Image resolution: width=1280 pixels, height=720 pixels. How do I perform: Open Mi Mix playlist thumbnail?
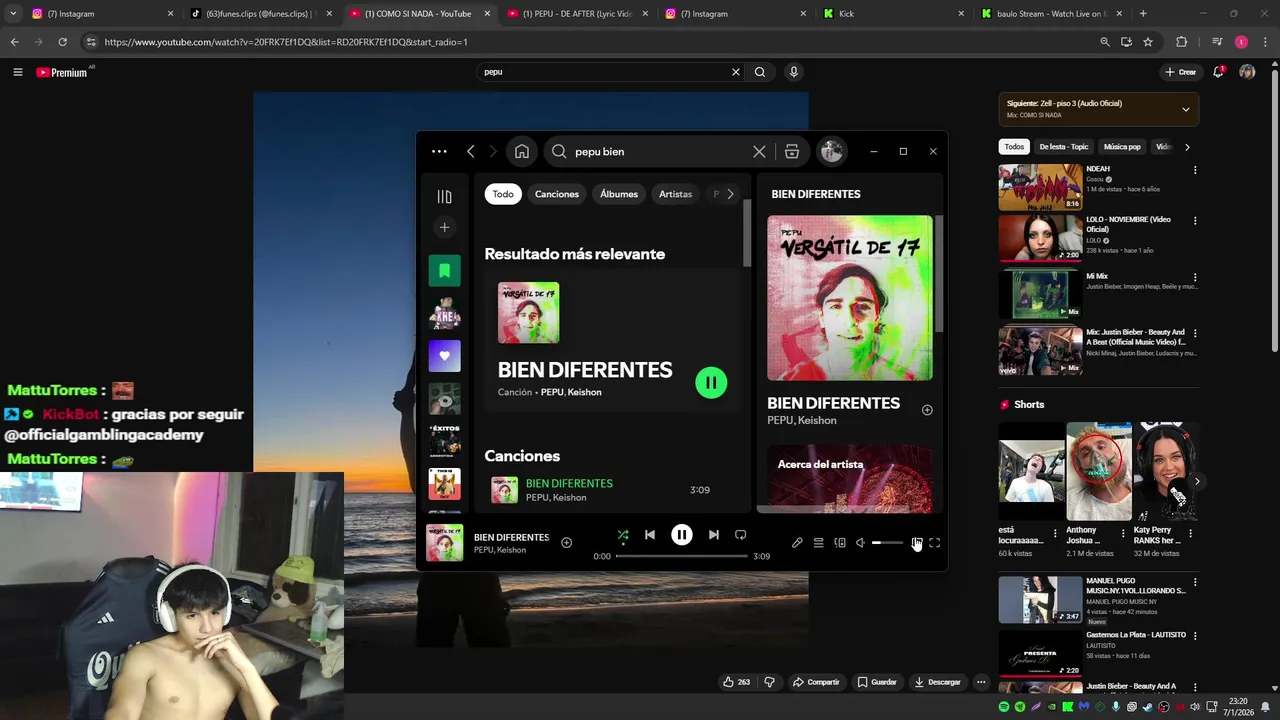coord(1040,294)
